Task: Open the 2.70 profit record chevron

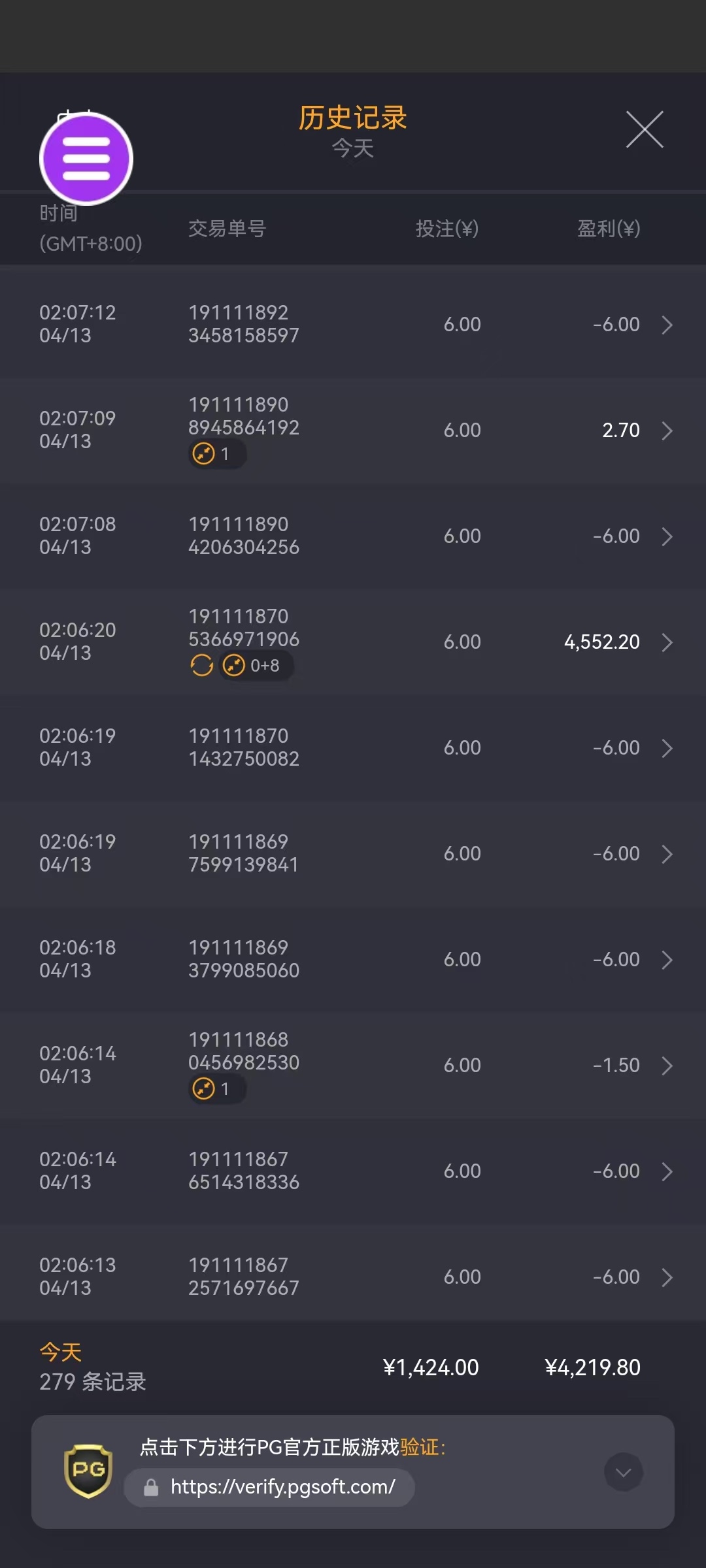Action: click(x=667, y=431)
